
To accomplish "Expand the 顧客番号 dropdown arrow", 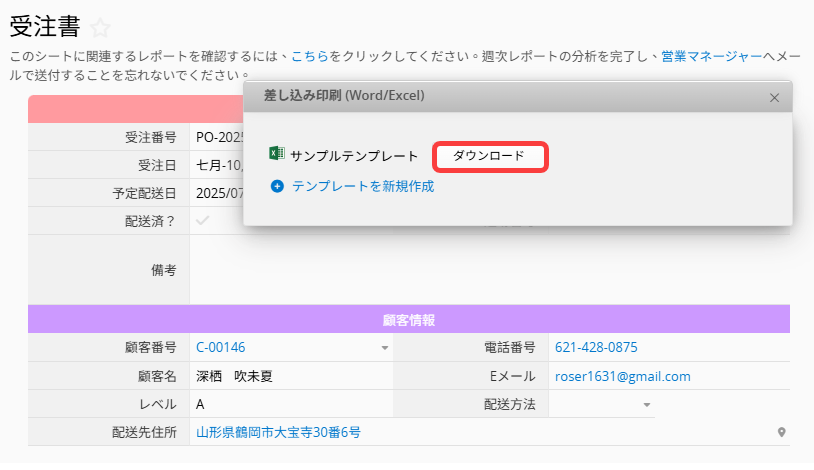I will pyautogui.click(x=385, y=348).
